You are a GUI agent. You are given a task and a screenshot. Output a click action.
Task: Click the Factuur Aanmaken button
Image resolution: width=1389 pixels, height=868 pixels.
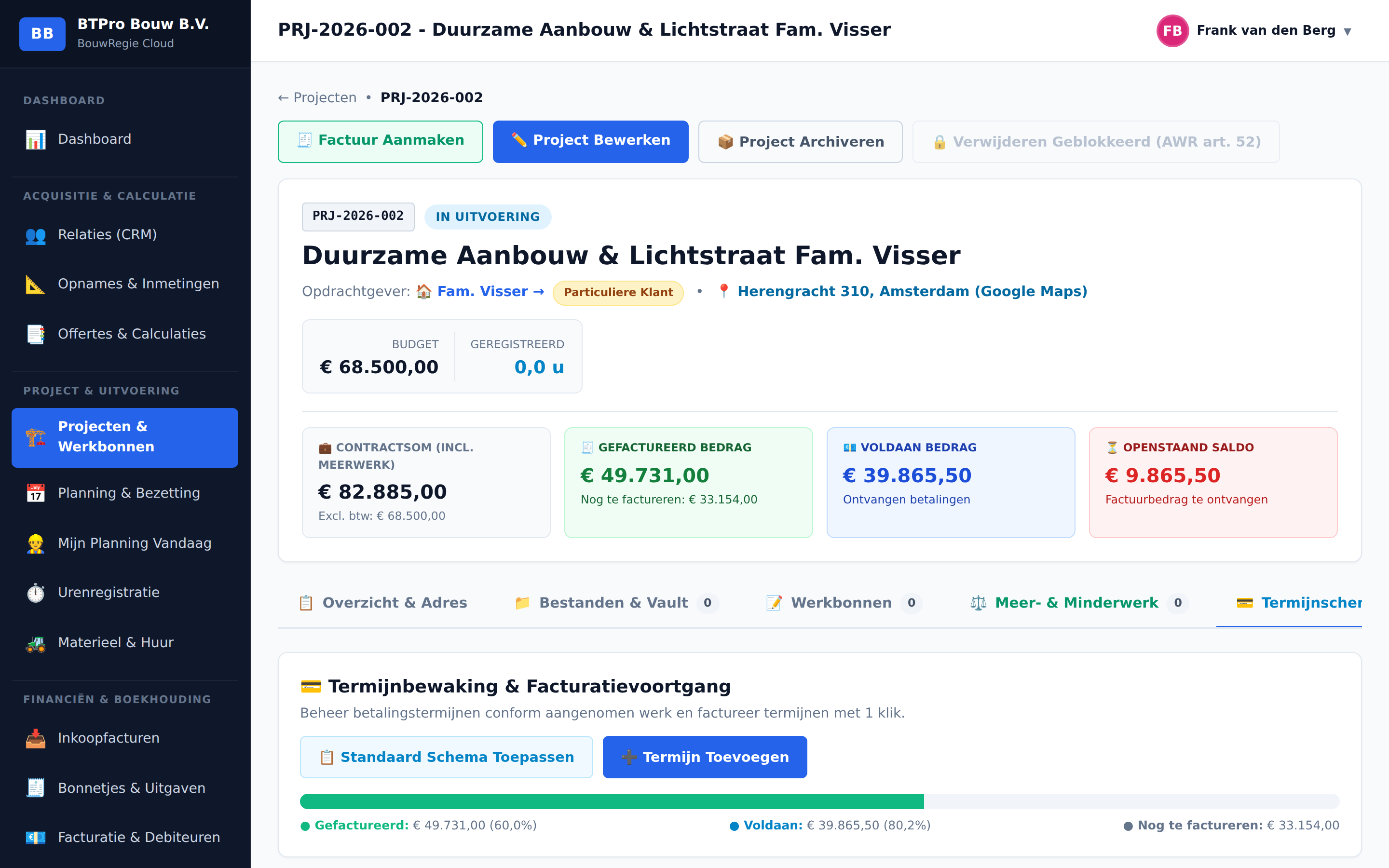pos(381,141)
